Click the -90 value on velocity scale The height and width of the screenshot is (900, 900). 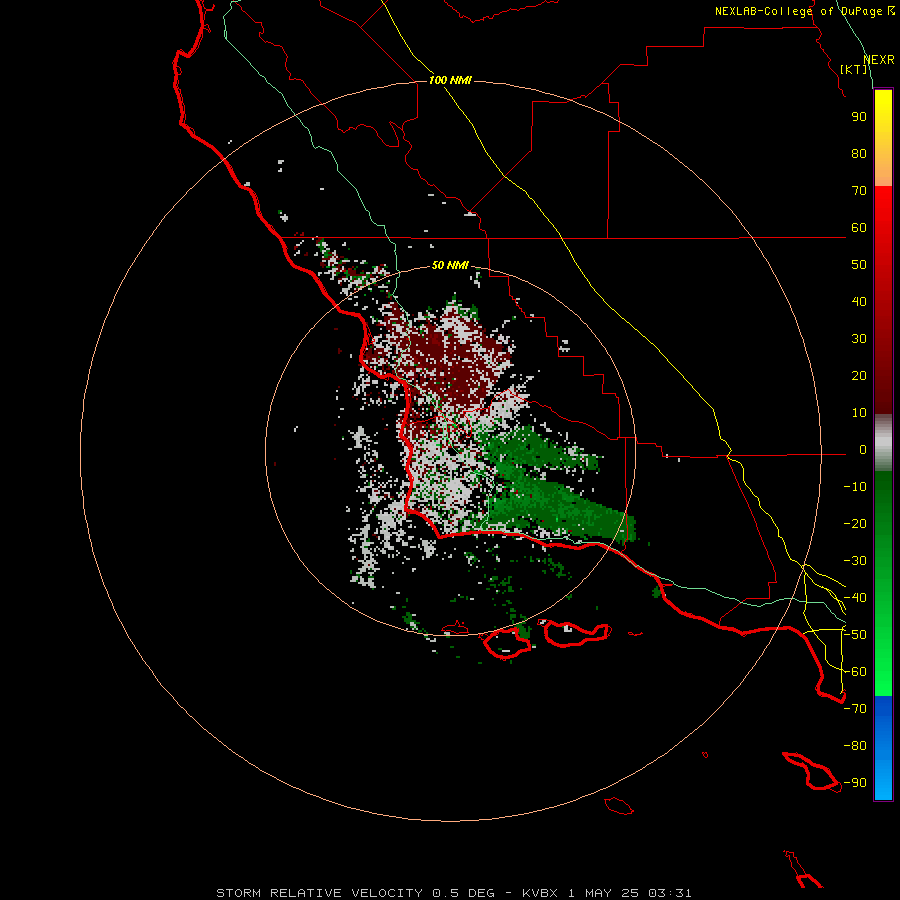(x=855, y=783)
